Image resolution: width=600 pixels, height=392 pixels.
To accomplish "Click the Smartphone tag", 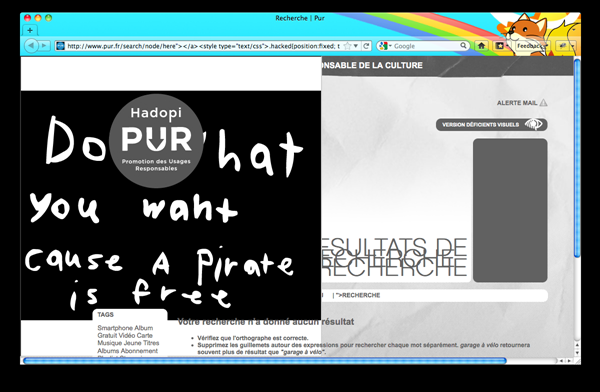I will tap(114, 328).
